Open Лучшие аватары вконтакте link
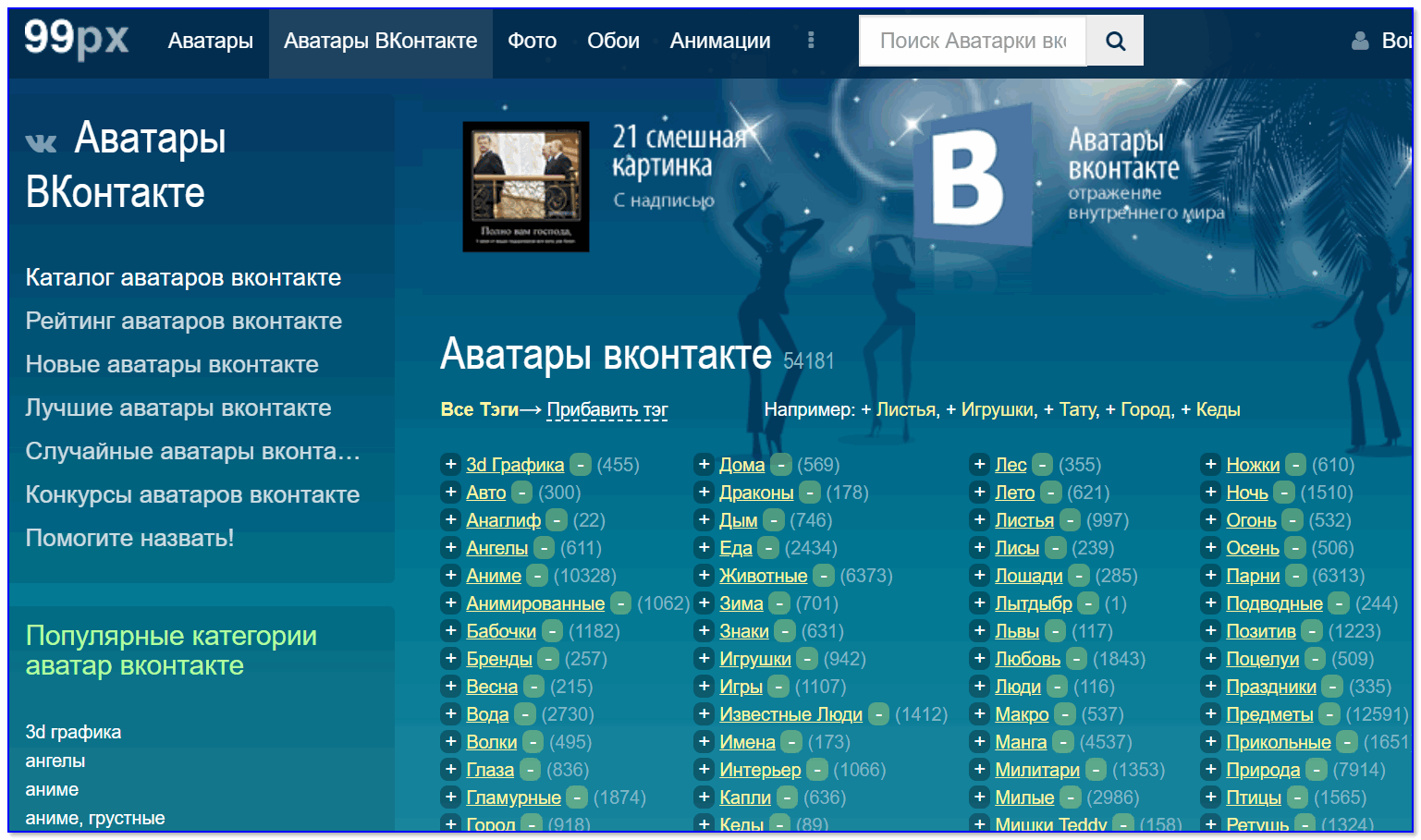This screenshot has width=1421, height=840. coord(178,408)
